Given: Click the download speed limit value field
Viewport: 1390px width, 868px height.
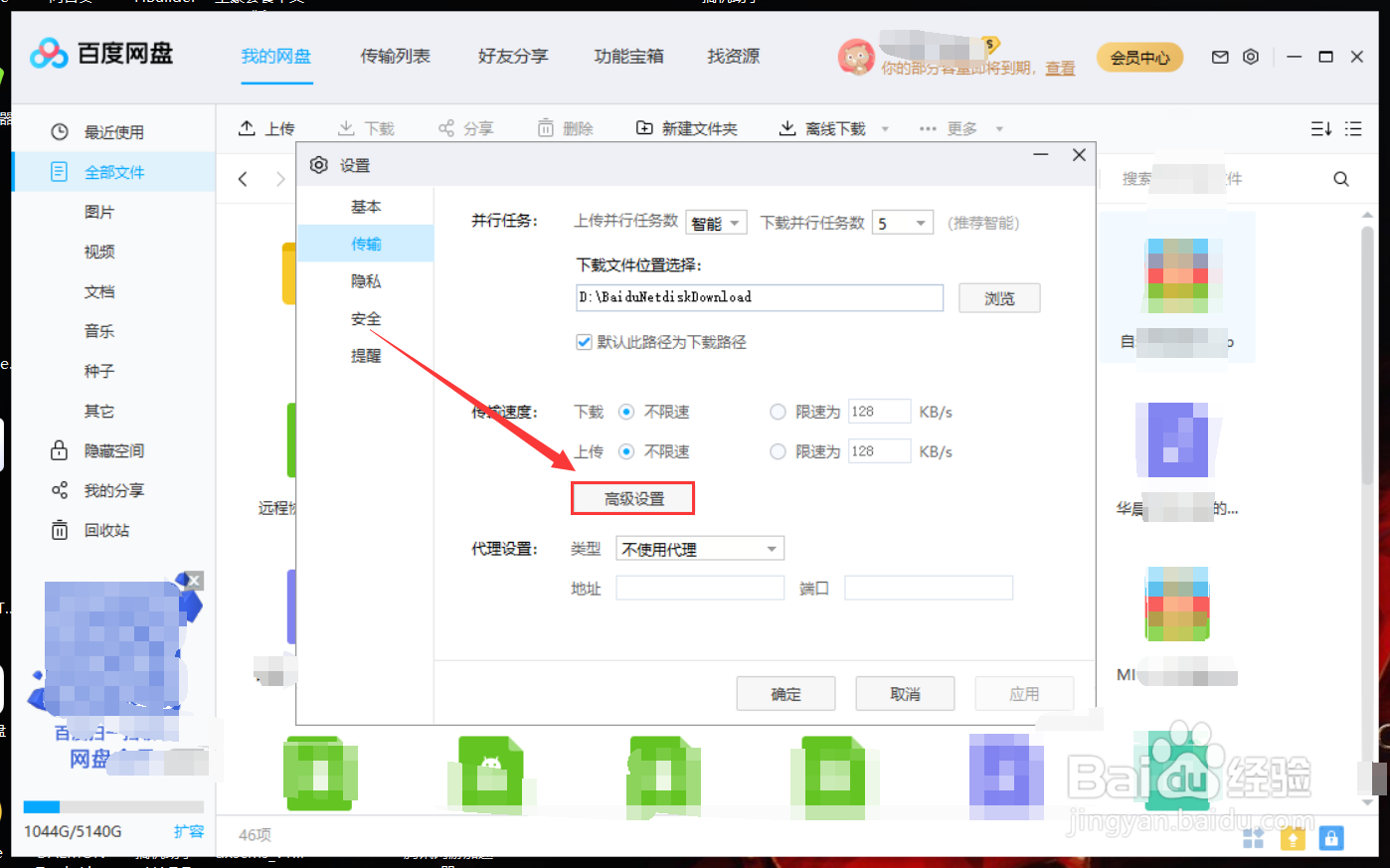Looking at the screenshot, I should [x=879, y=412].
